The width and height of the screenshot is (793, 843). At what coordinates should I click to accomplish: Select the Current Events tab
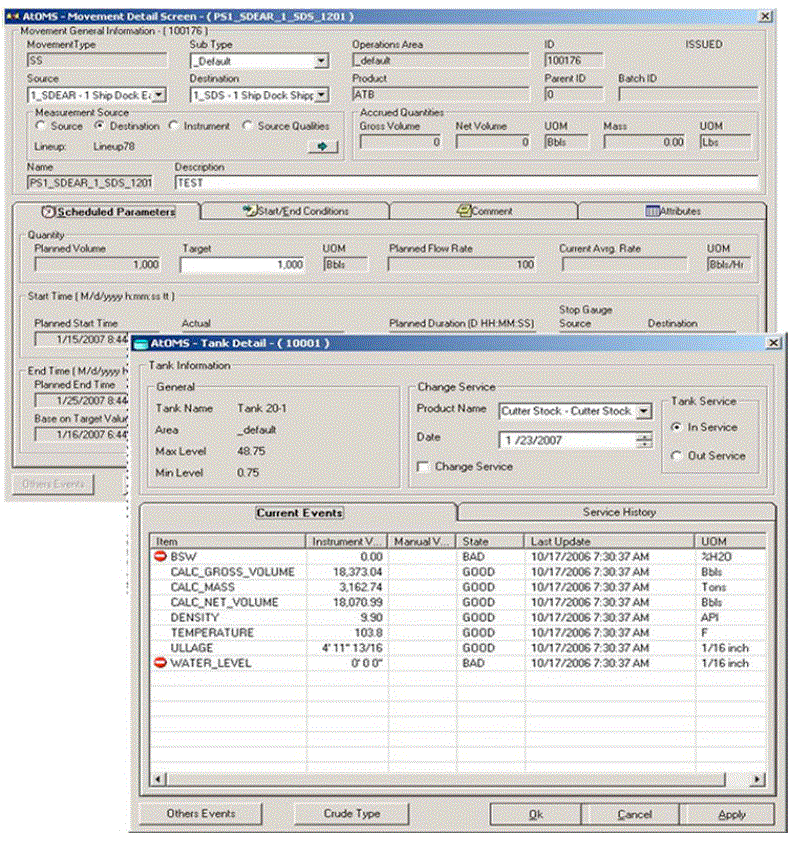click(299, 512)
